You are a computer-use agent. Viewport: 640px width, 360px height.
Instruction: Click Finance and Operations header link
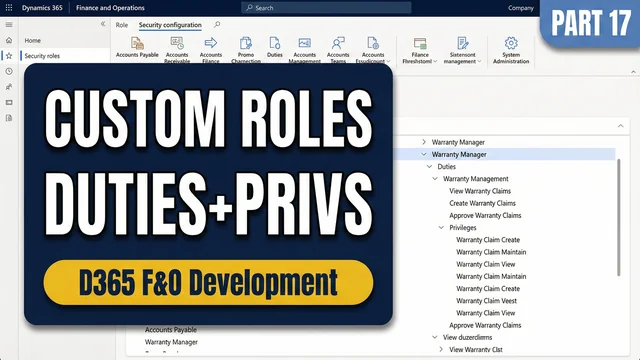(110, 8)
